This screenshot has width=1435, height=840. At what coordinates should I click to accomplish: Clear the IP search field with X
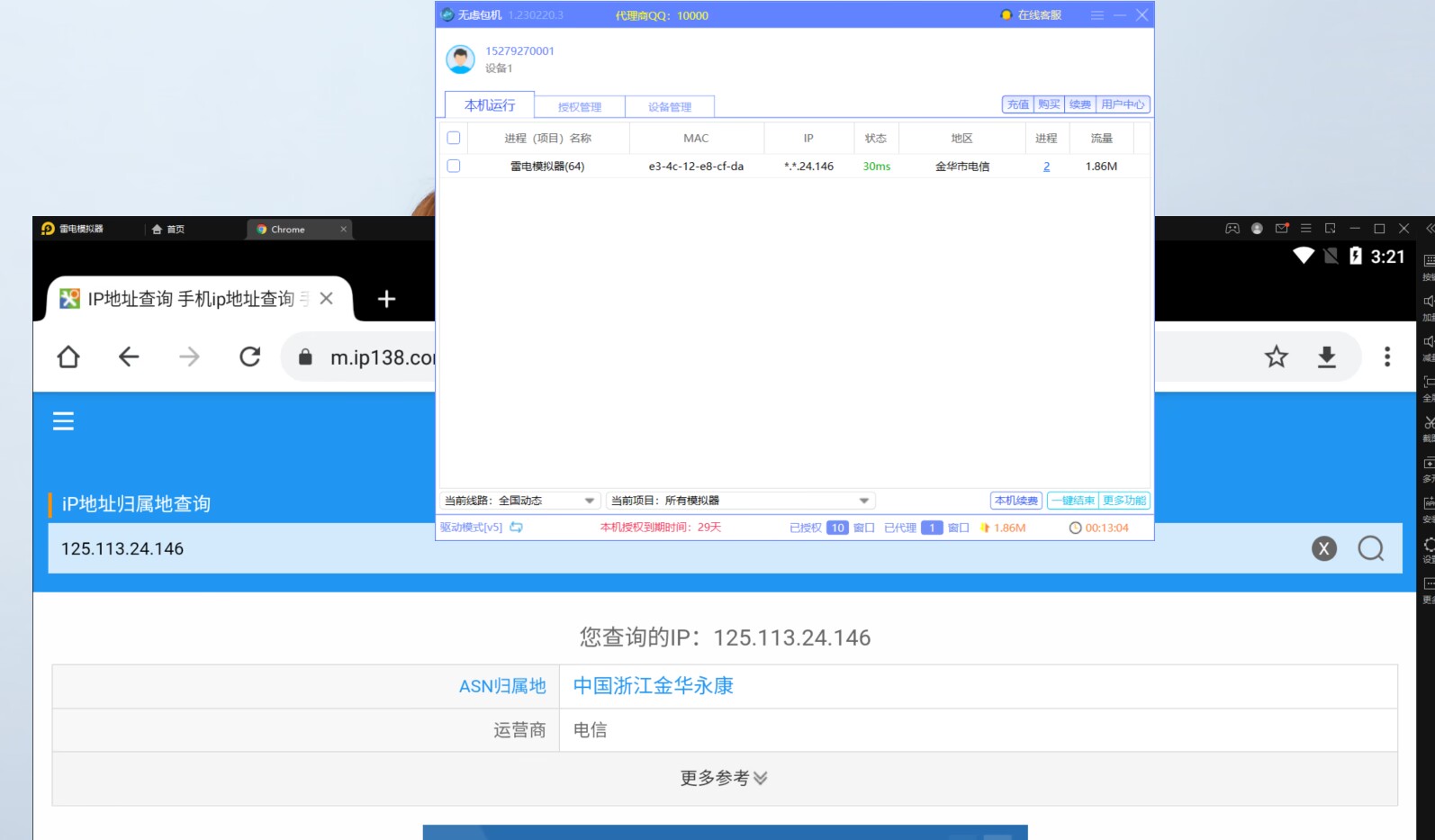tap(1324, 548)
